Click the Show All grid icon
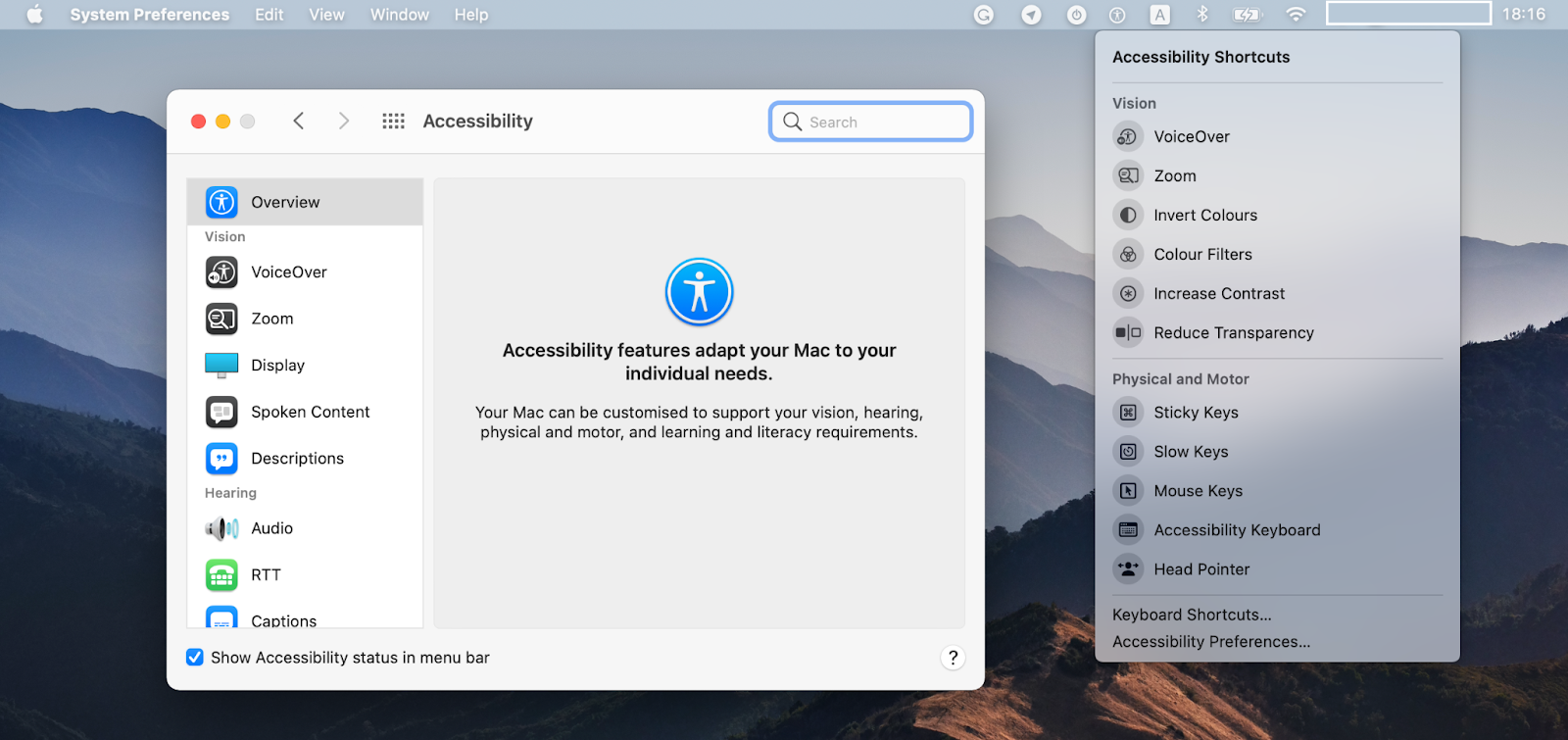The height and width of the screenshot is (740, 1568). (x=393, y=122)
